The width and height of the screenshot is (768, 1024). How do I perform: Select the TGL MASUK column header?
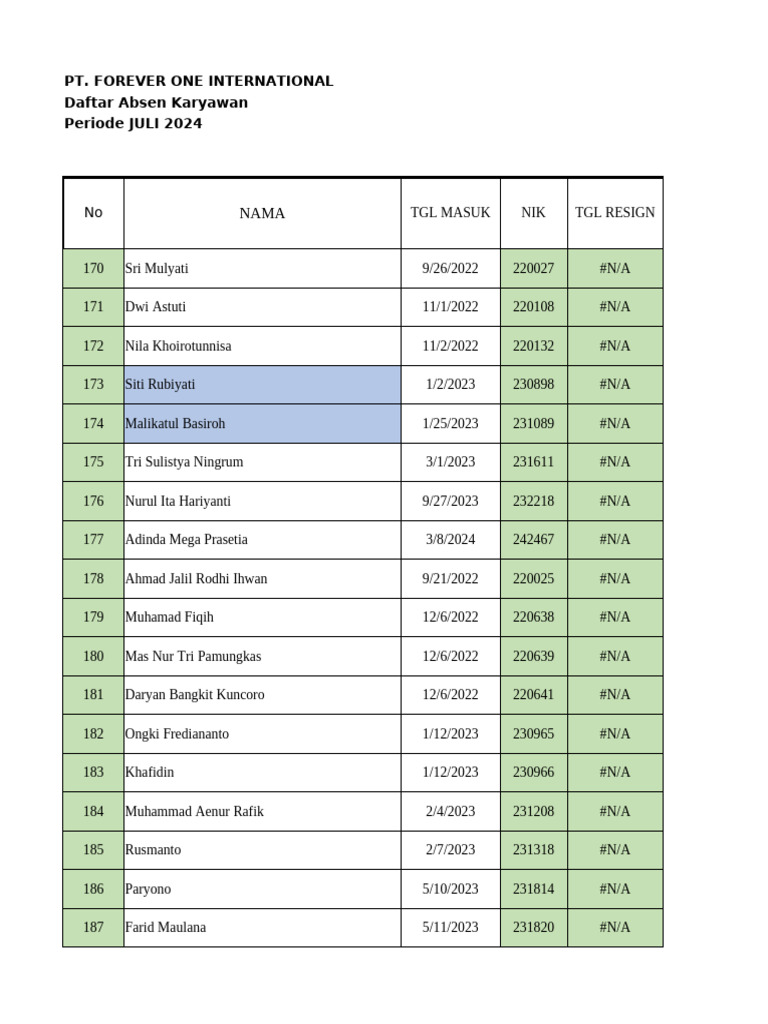(x=450, y=213)
